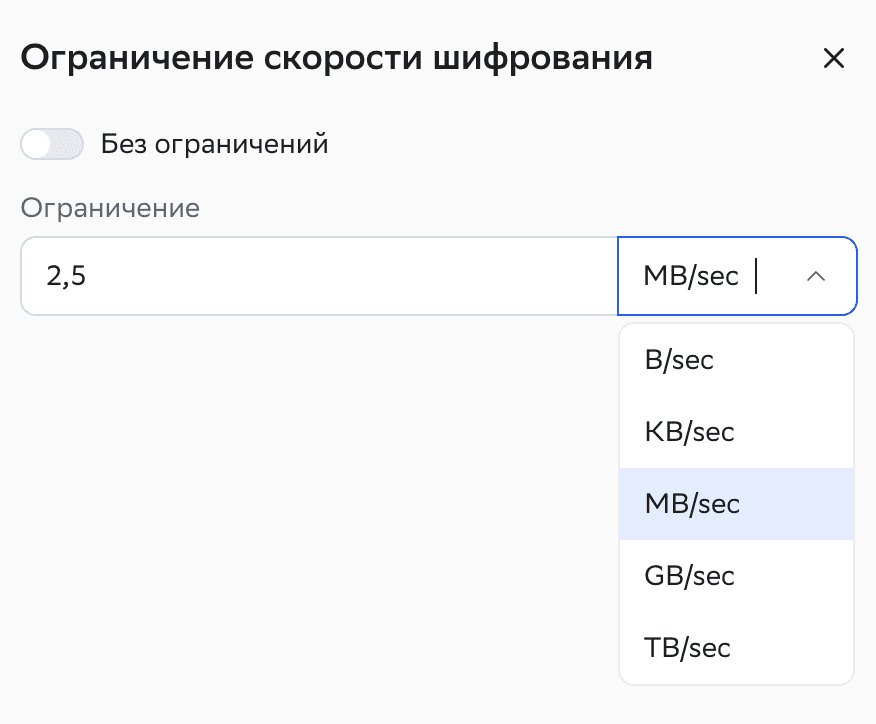Click the X icon at dialog top-right
Viewport: 876px width, 724px height.
[x=833, y=58]
